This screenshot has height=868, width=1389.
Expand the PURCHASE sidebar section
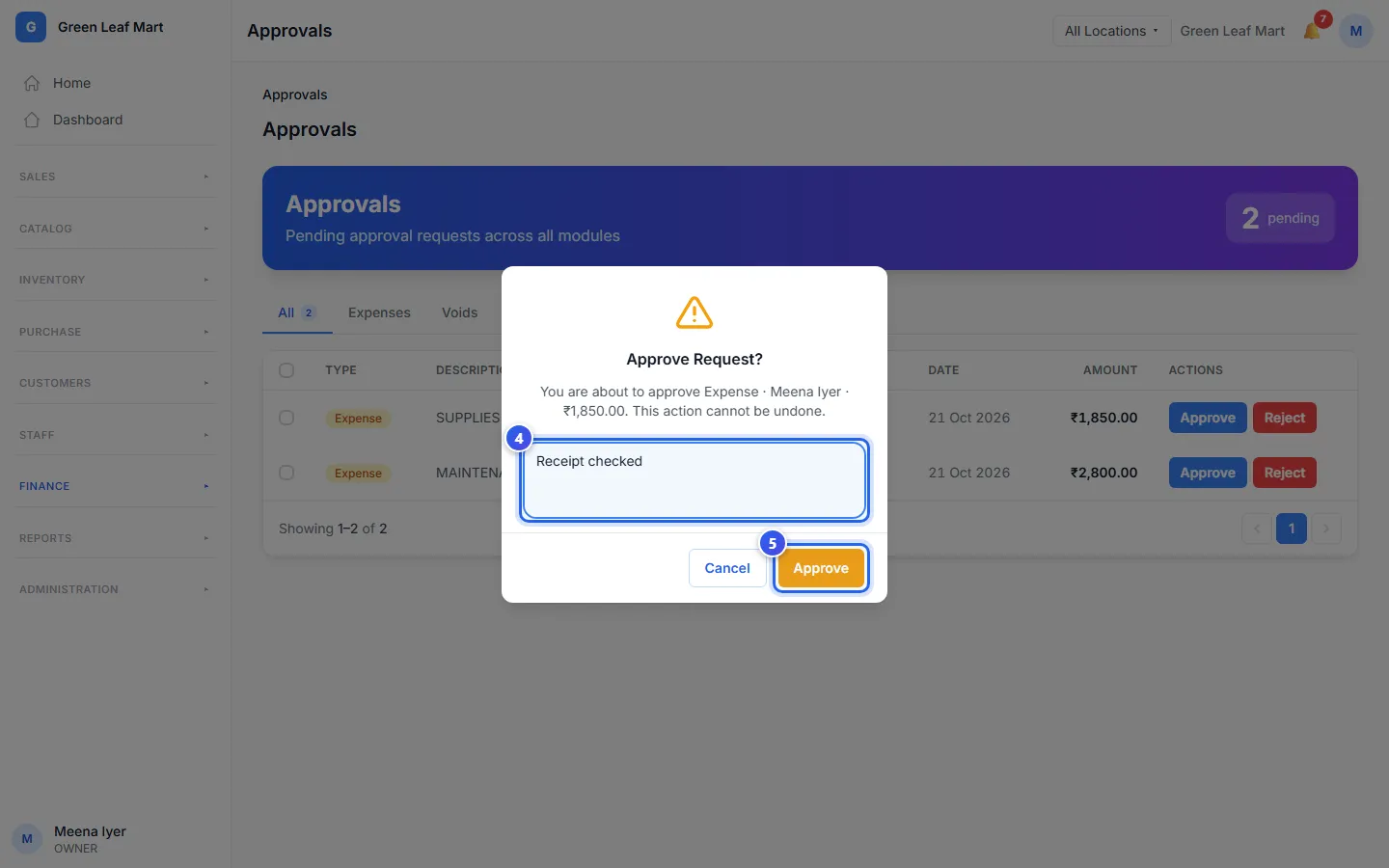(115, 332)
